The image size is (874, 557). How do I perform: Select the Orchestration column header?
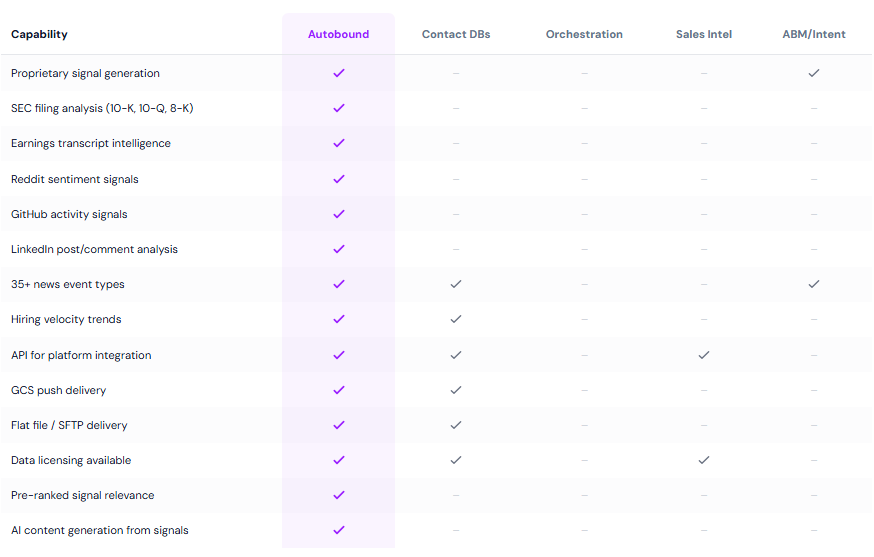point(584,35)
